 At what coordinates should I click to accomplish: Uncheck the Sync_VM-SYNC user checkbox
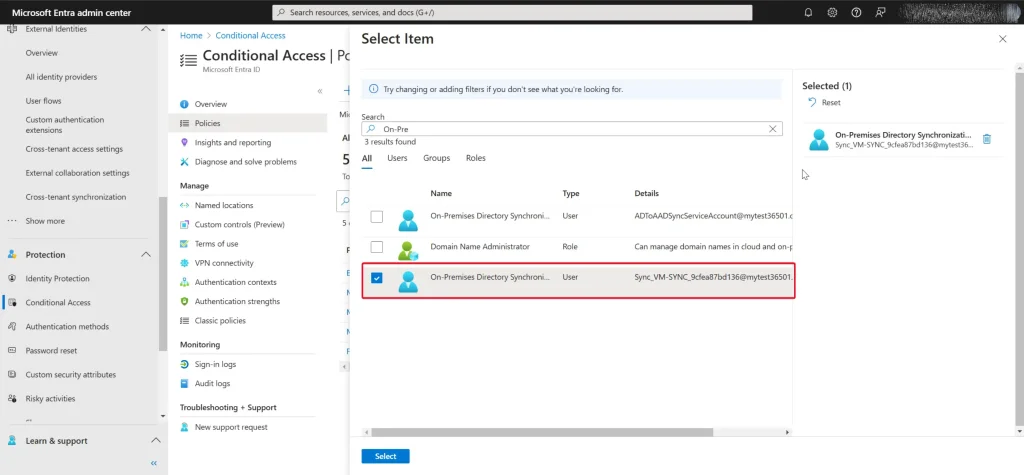click(x=377, y=278)
